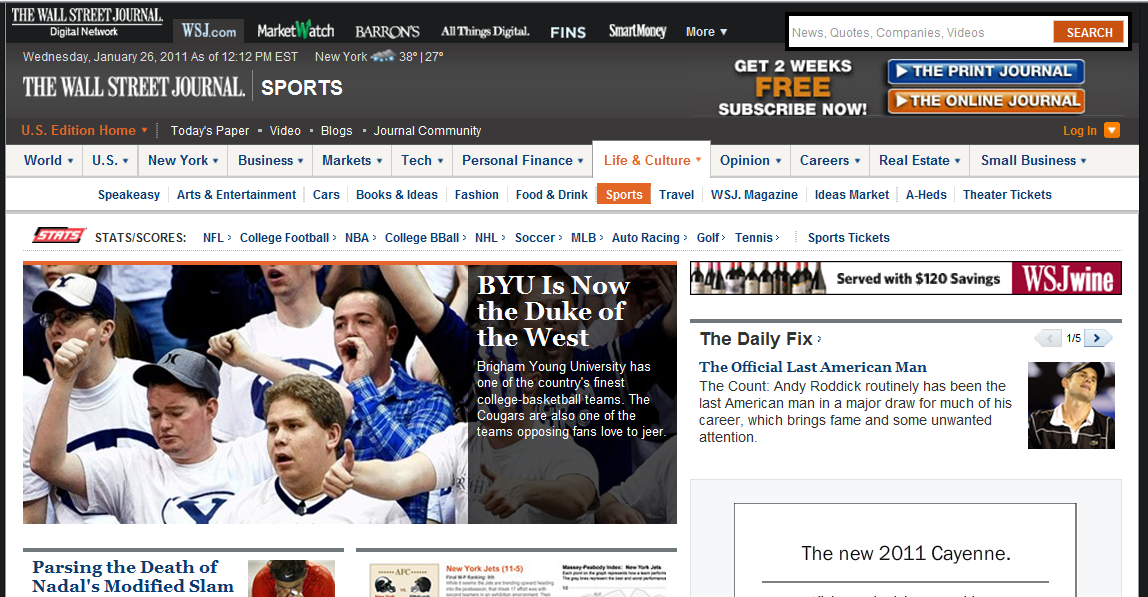Go to next Daily Fix item arrow

pos(1098,338)
